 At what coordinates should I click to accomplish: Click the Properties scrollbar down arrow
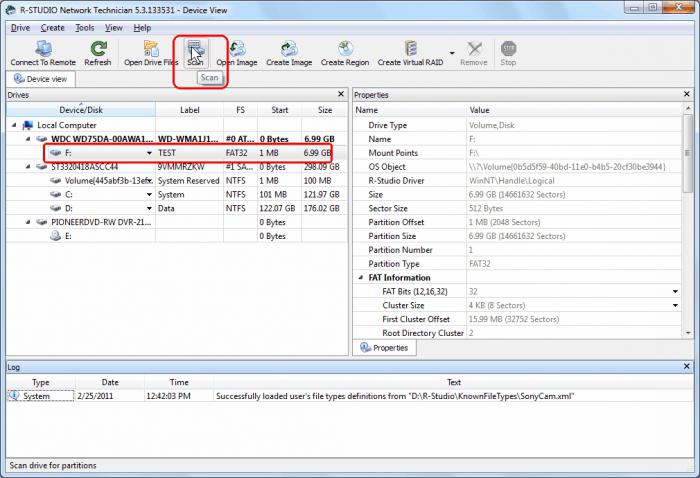688,333
